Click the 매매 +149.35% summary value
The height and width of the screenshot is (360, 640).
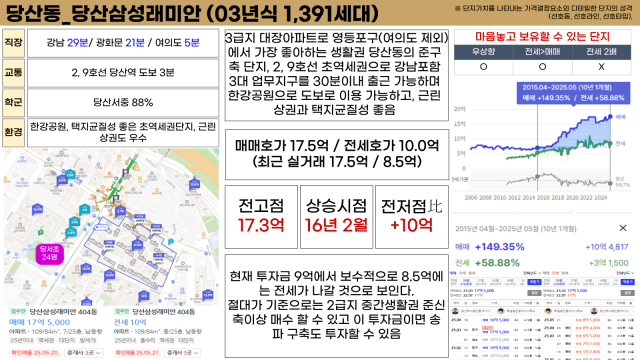(500, 247)
